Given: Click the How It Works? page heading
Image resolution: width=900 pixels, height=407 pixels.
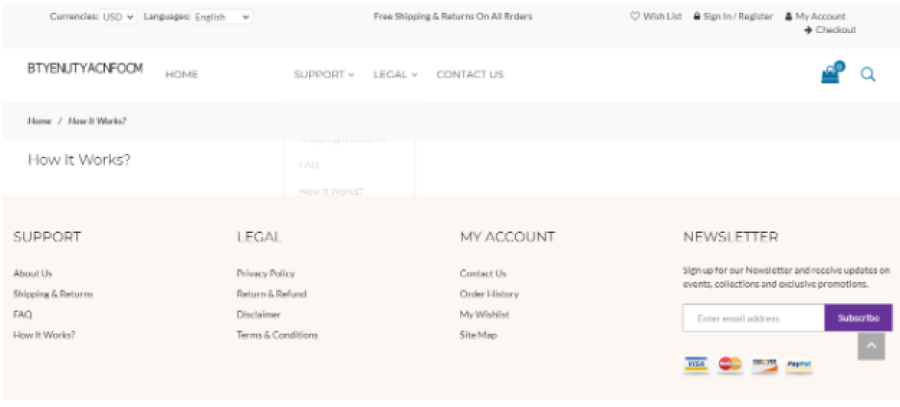Looking at the screenshot, I should [x=79, y=160].
